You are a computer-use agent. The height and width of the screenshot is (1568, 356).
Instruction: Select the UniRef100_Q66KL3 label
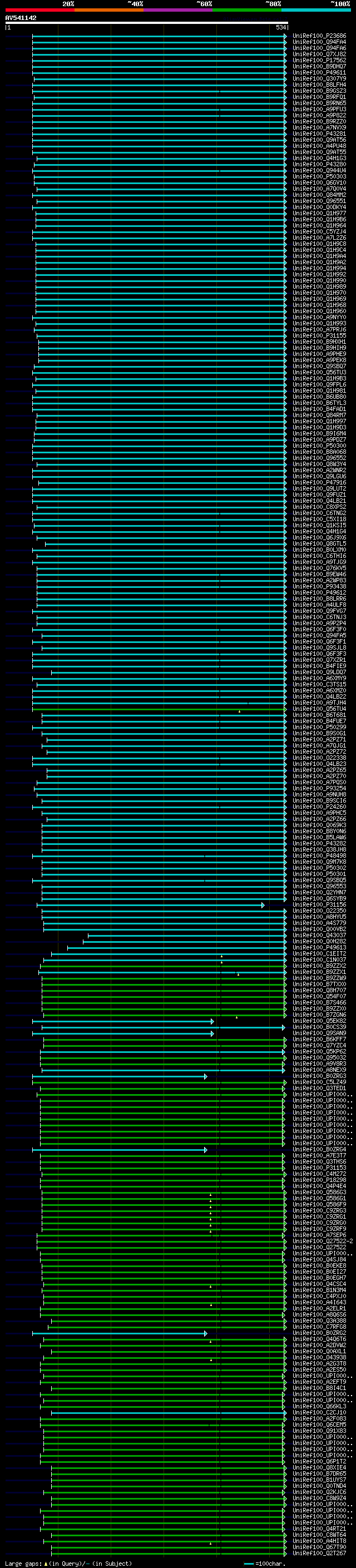click(x=319, y=1407)
